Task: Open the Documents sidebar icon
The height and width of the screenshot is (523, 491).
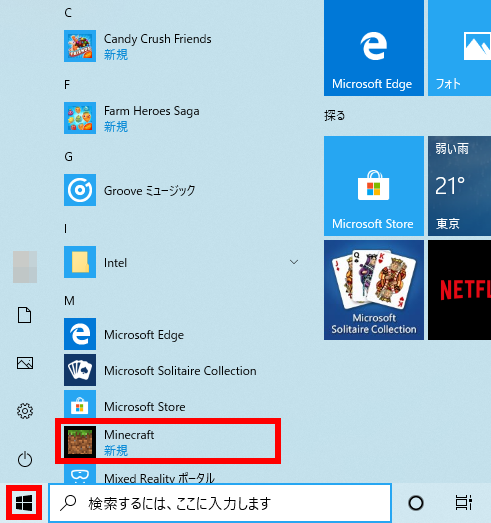Action: tap(25, 315)
